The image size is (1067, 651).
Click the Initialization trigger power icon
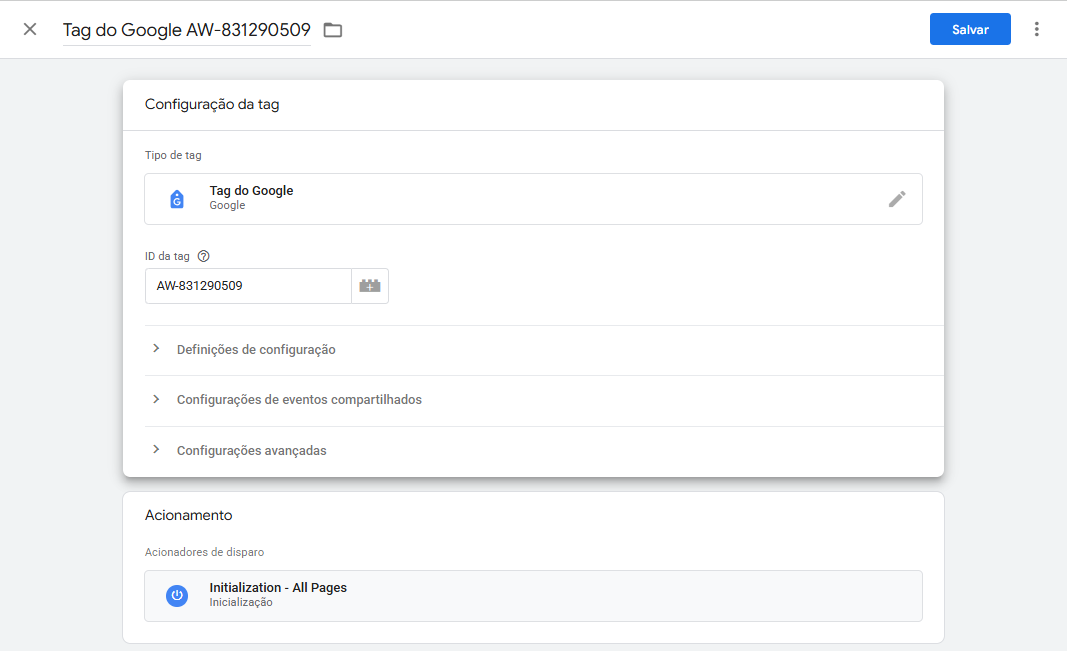(177, 595)
